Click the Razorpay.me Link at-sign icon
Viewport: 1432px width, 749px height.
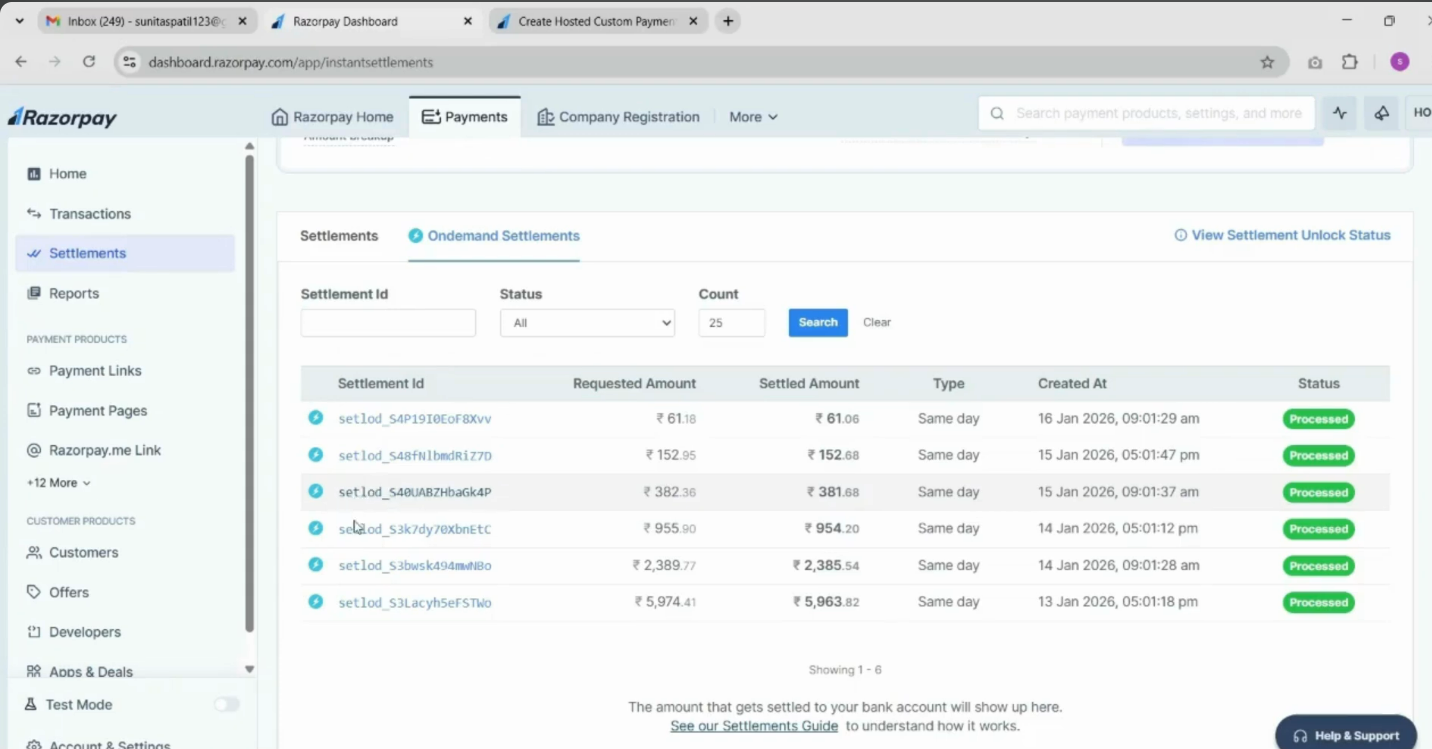(x=34, y=450)
